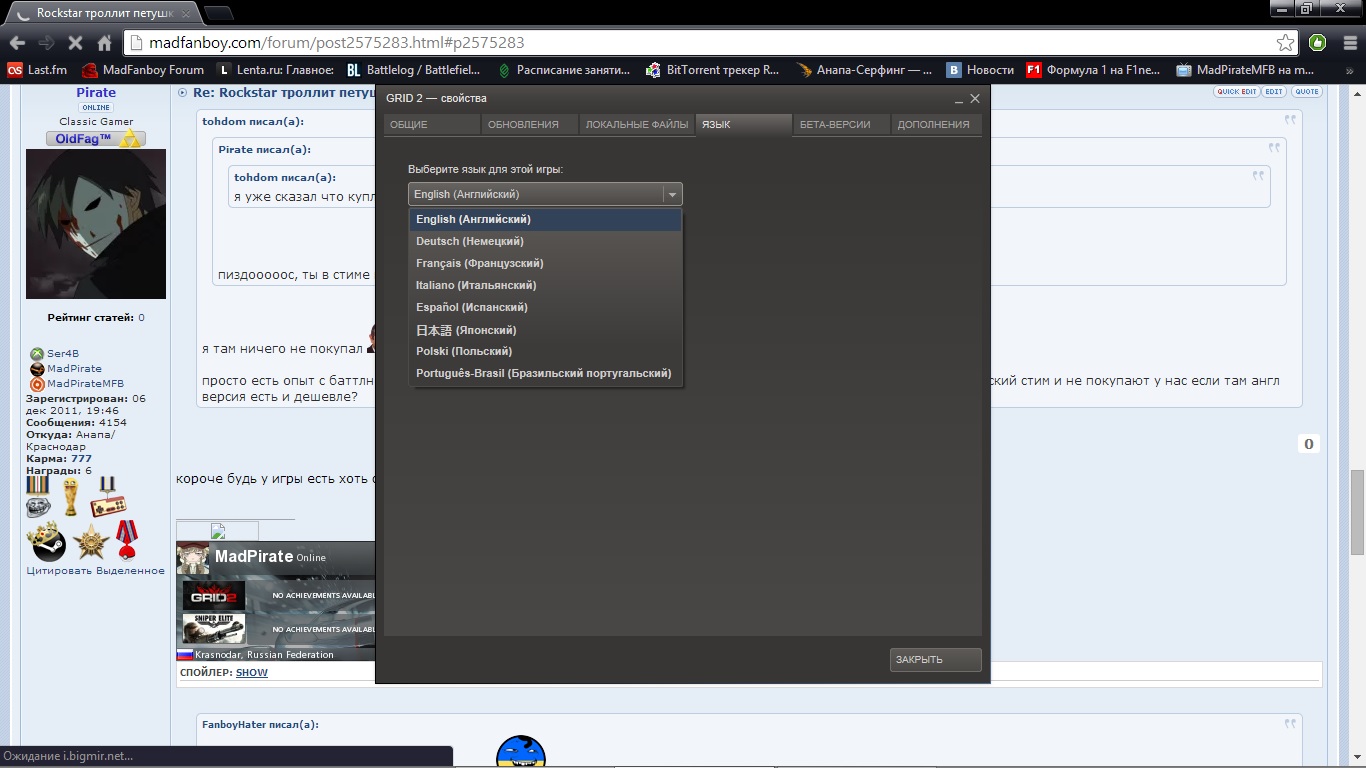Select Deutsch from the language list
Screen dimensions: 1366x768
click(x=470, y=241)
